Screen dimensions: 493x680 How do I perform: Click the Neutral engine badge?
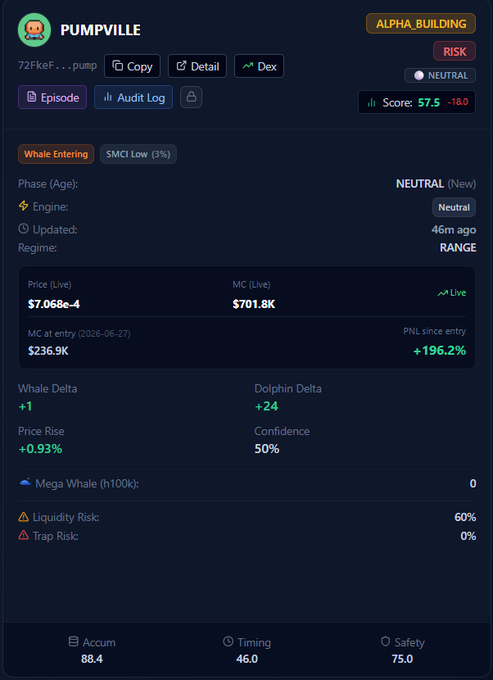pos(454,207)
